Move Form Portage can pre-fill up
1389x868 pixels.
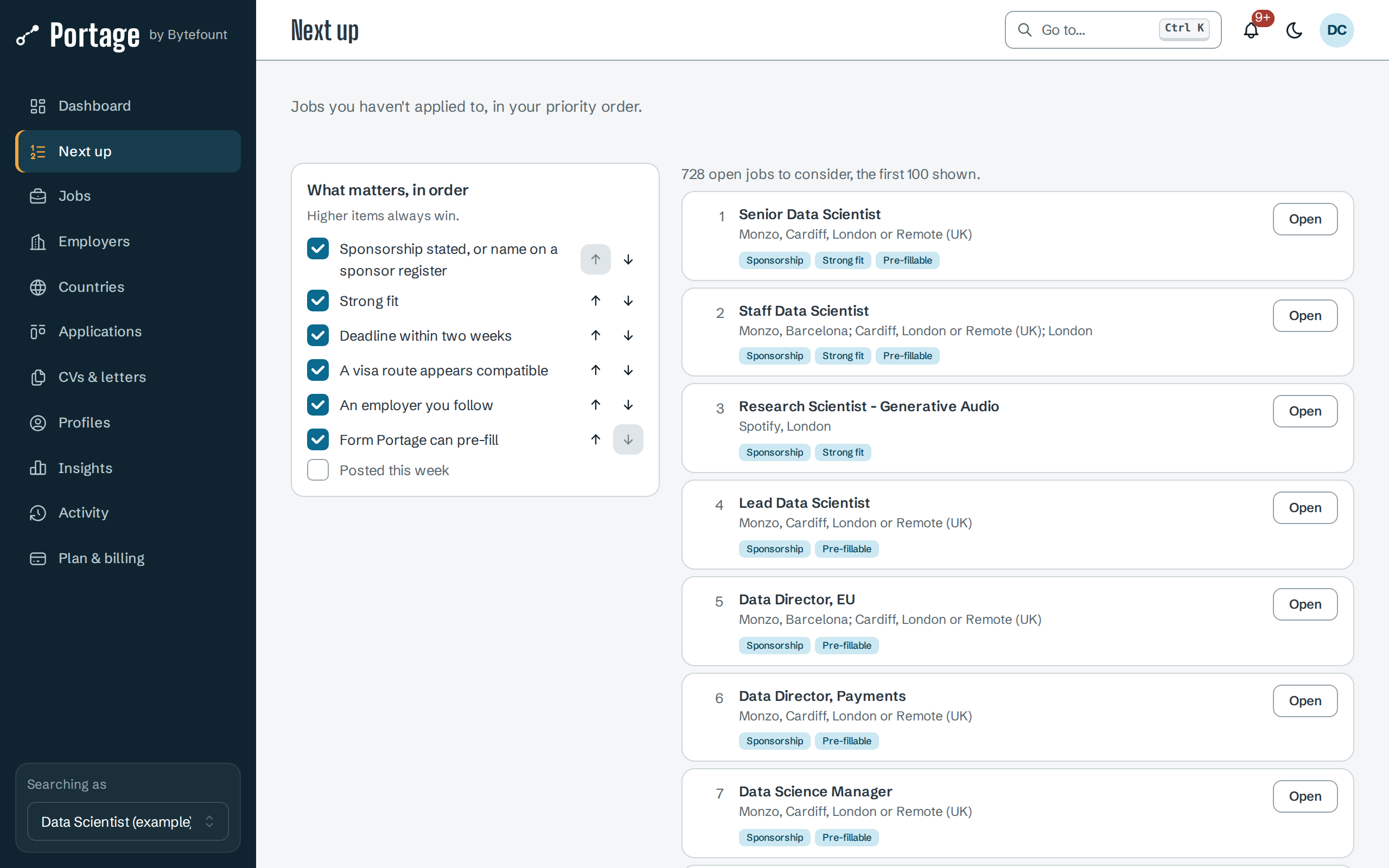tap(595, 440)
